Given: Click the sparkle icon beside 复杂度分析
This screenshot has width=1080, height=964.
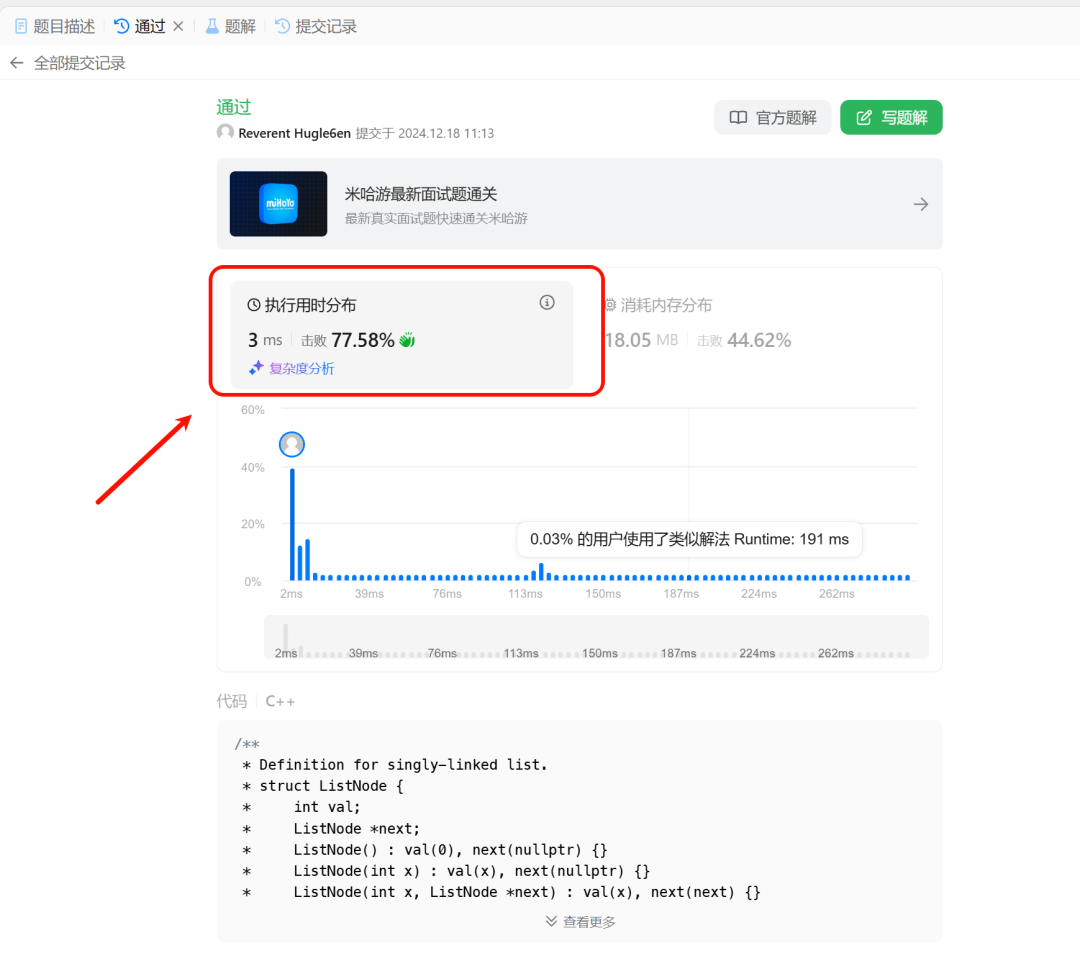Looking at the screenshot, I should click(256, 368).
